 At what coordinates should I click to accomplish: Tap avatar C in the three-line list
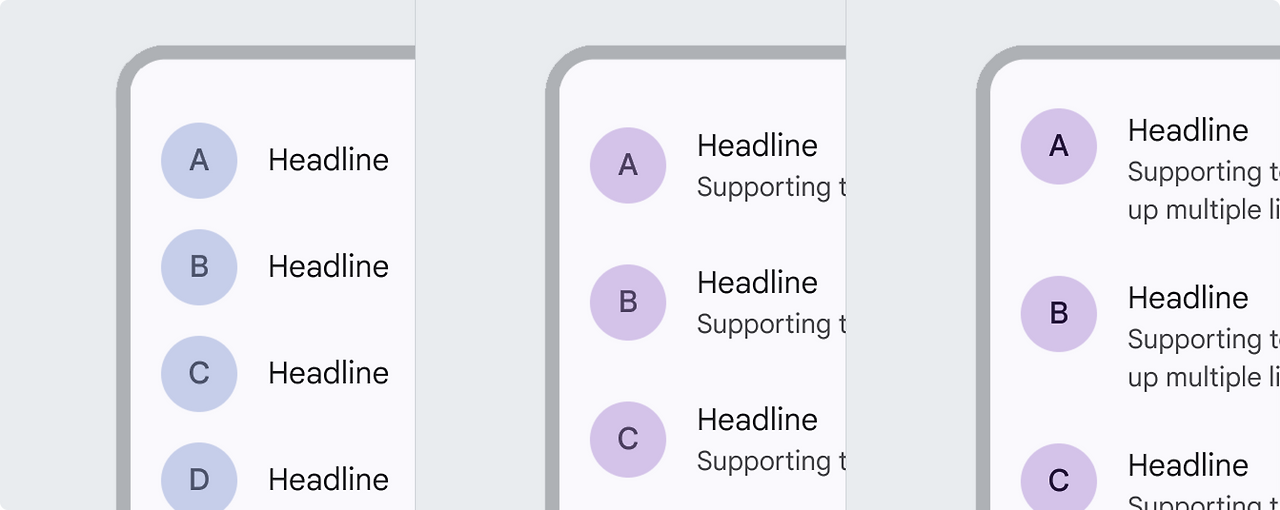point(1059,480)
